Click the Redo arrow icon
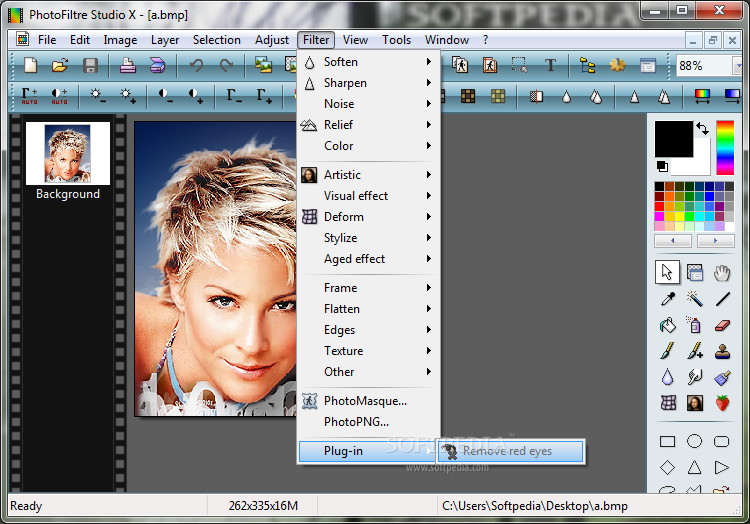The height and width of the screenshot is (524, 750). [x=226, y=65]
